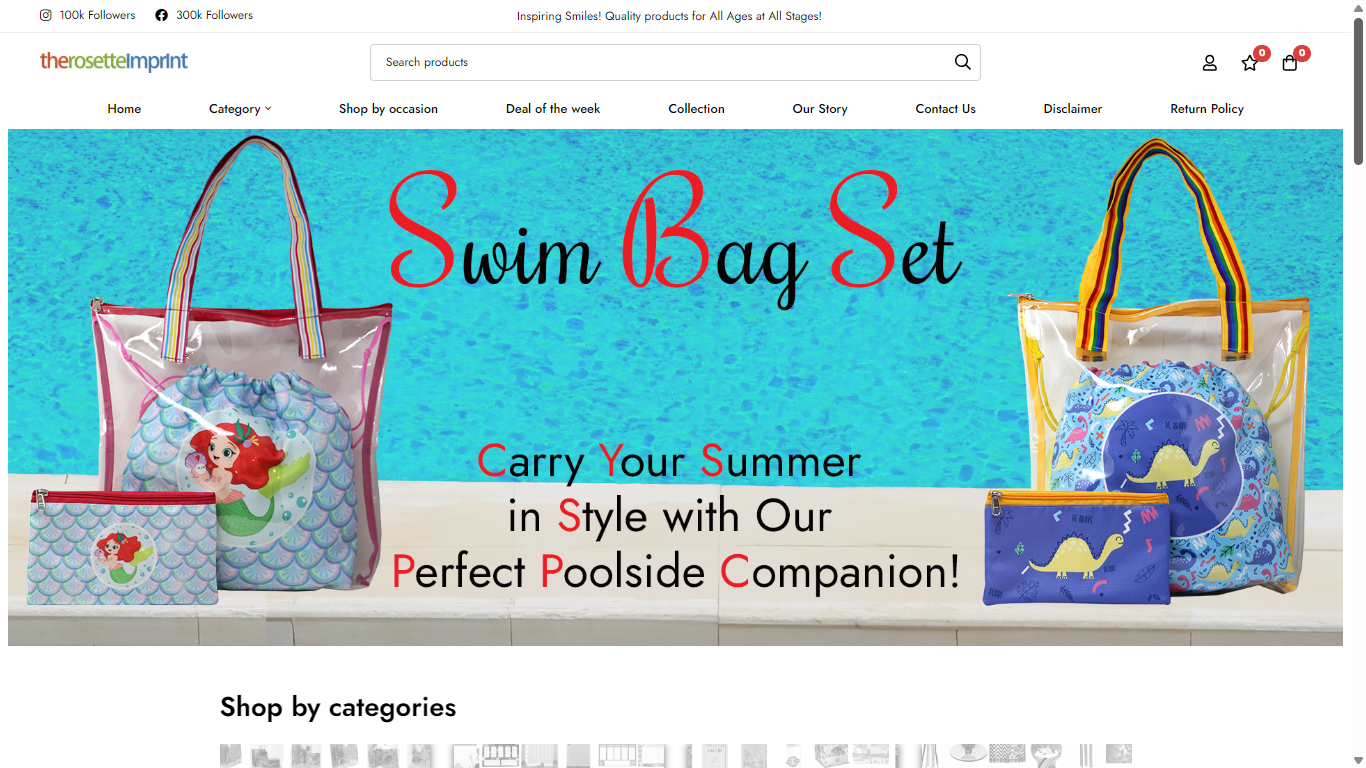Image resolution: width=1366 pixels, height=768 pixels.
Task: View the Return Policy page
Action: point(1207,108)
